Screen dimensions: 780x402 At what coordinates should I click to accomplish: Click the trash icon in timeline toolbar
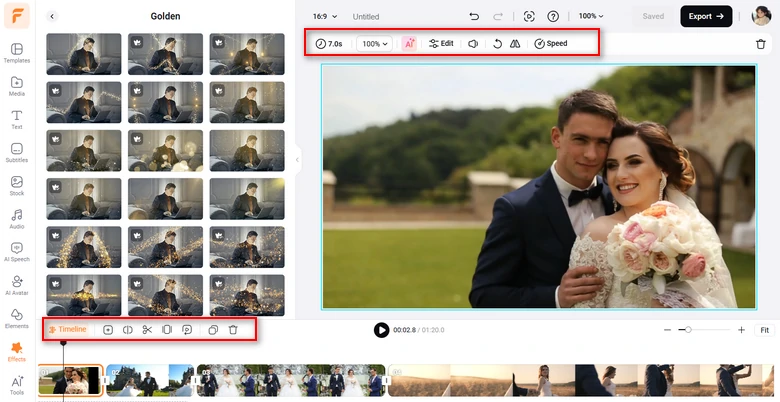pyautogui.click(x=233, y=329)
